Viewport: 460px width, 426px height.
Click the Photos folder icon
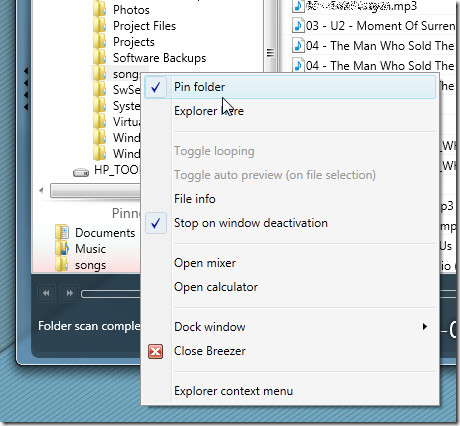100,9
